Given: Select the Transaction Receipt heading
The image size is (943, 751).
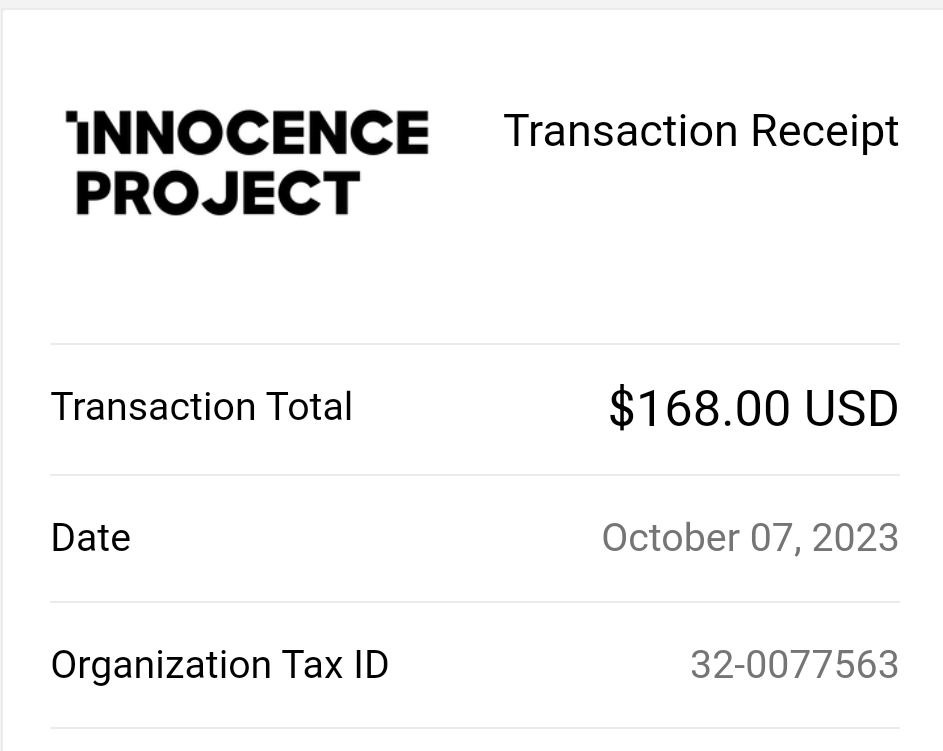Looking at the screenshot, I should (x=701, y=132).
